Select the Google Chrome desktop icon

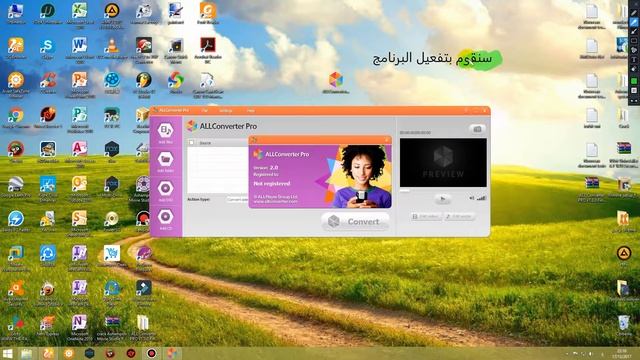(16, 116)
